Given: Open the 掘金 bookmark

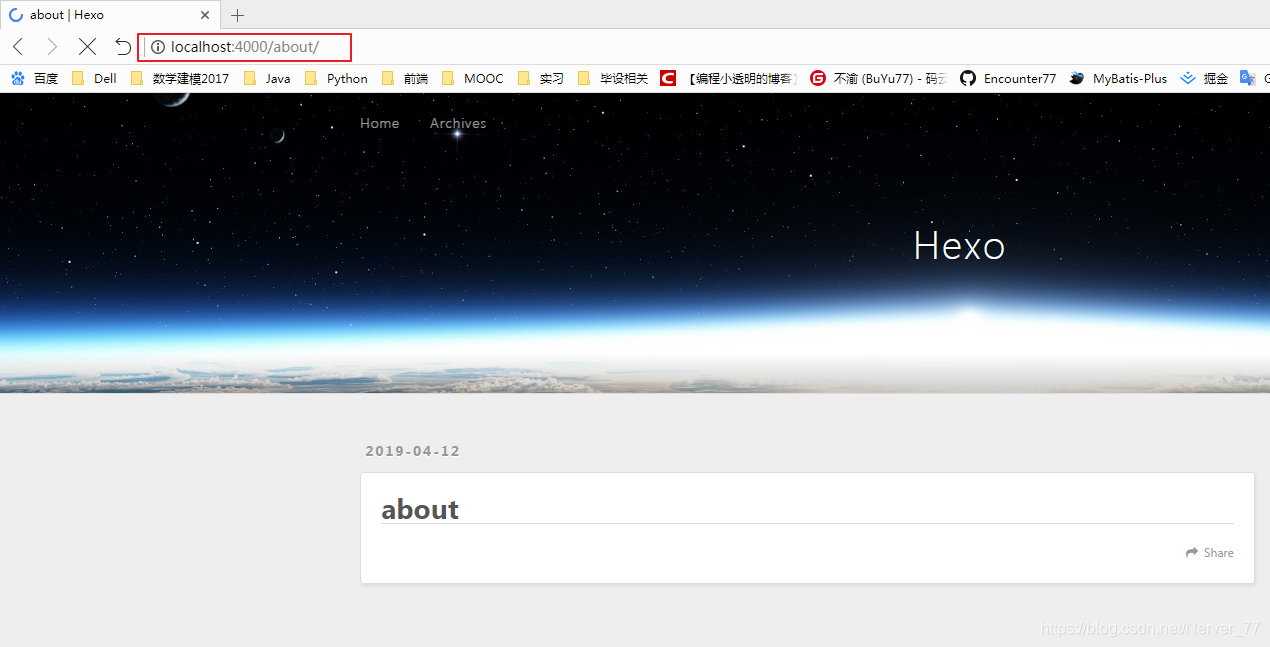Looking at the screenshot, I should tap(1204, 78).
